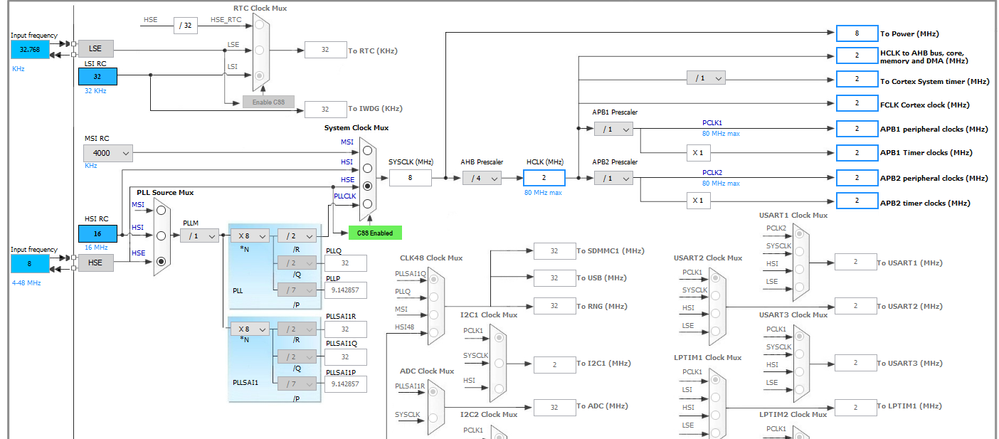This screenshot has width=999, height=439.
Task: Expand the PLLM divider dropdown
Action: click(199, 236)
